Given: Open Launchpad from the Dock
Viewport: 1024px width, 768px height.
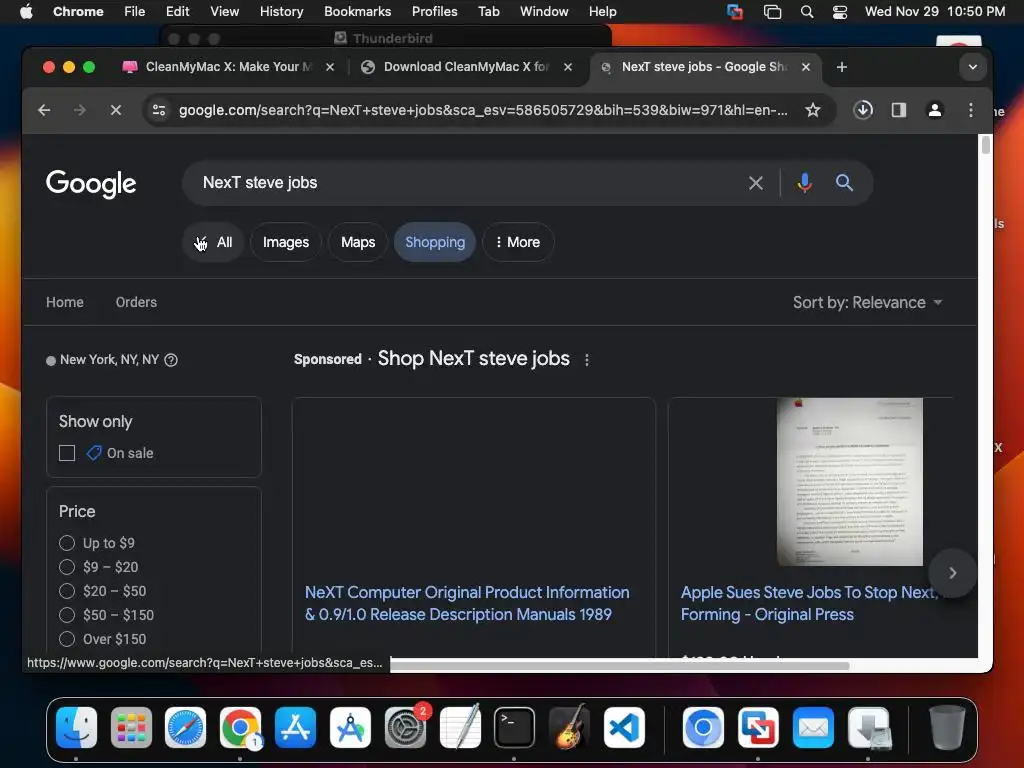Looking at the screenshot, I should coord(131,727).
